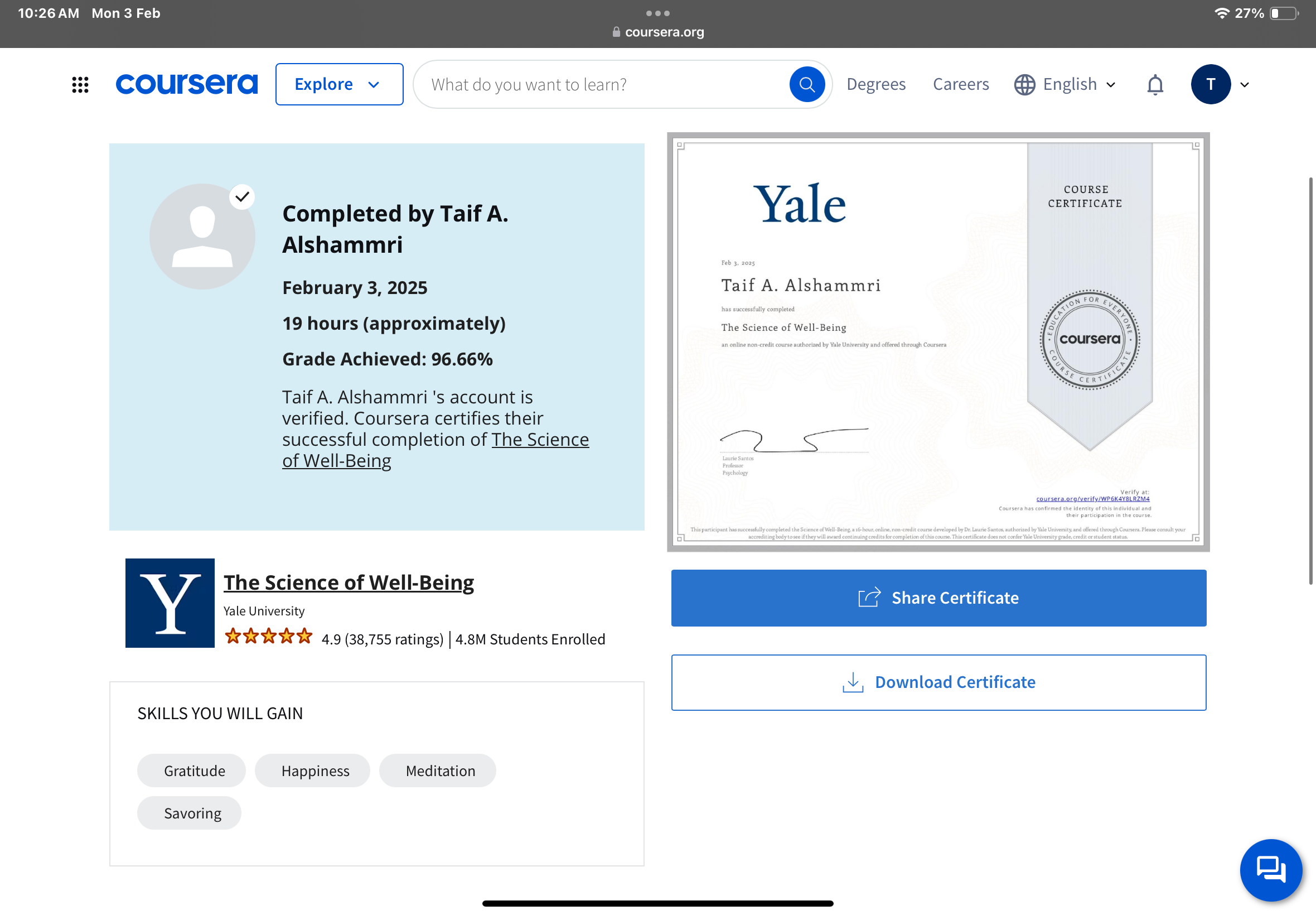Image resolution: width=1316 pixels, height=915 pixels.
Task: Open the chat support bubble
Action: tap(1271, 870)
